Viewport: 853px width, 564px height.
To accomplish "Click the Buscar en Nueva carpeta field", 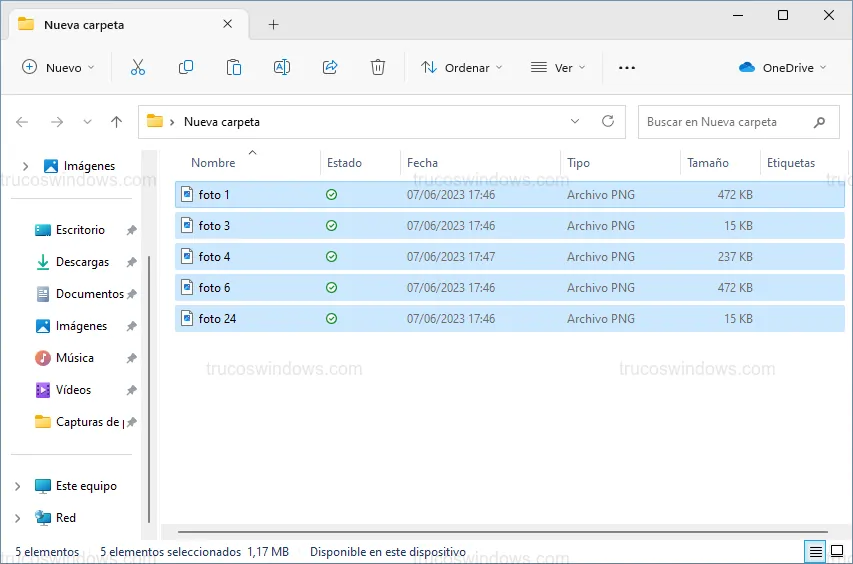I will 725,122.
